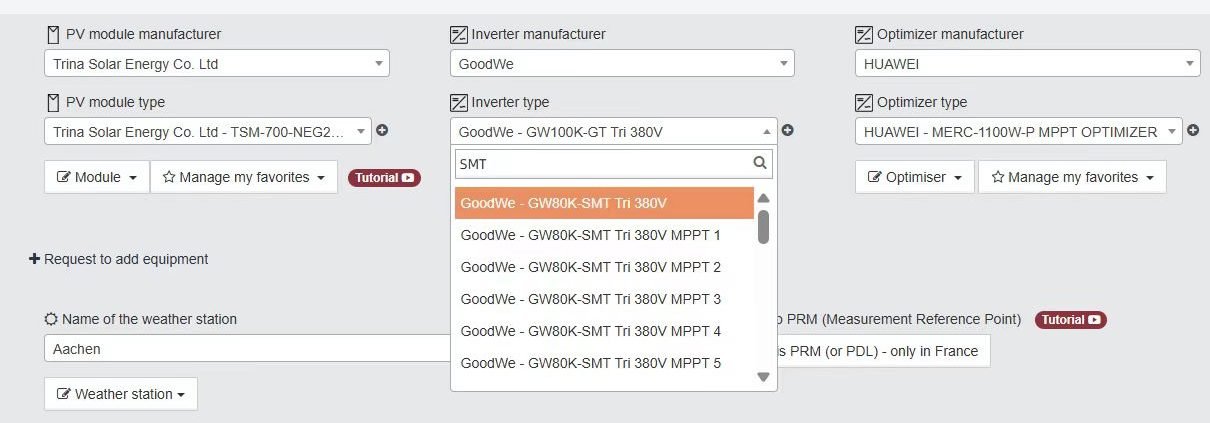Image resolution: width=1210 pixels, height=423 pixels.
Task: Click the plus icon beside Optimizer type
Action: pyautogui.click(x=1193, y=131)
